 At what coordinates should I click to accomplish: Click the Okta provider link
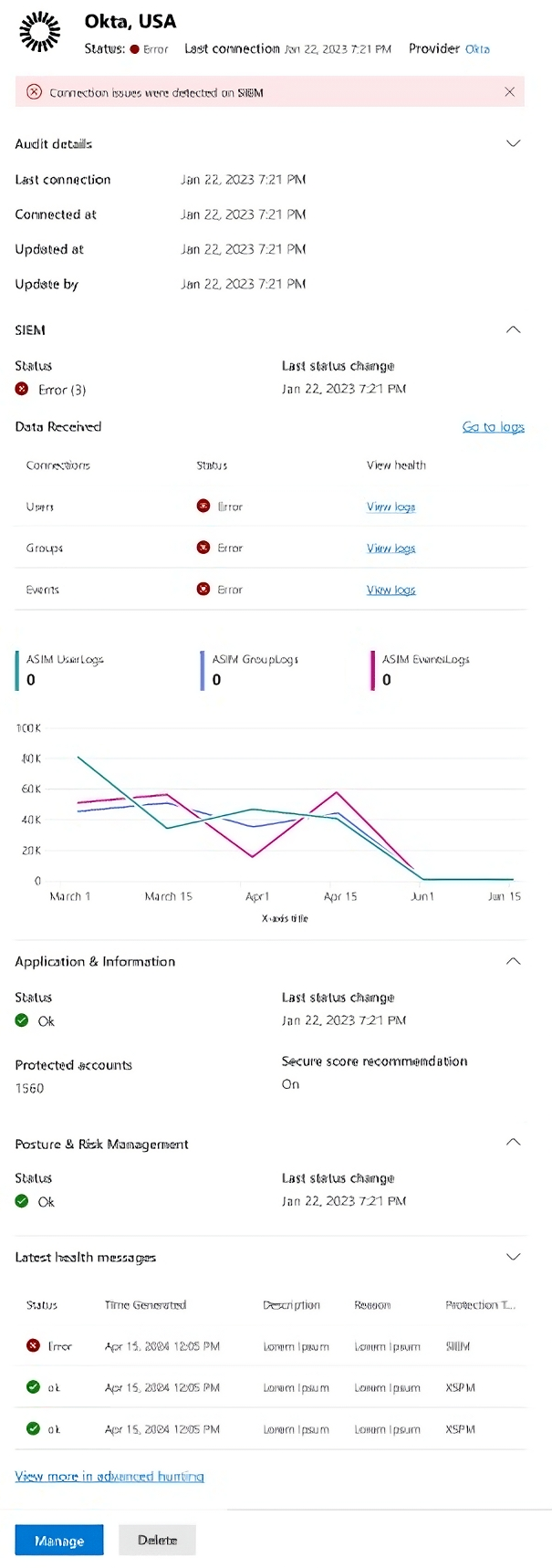(x=477, y=49)
